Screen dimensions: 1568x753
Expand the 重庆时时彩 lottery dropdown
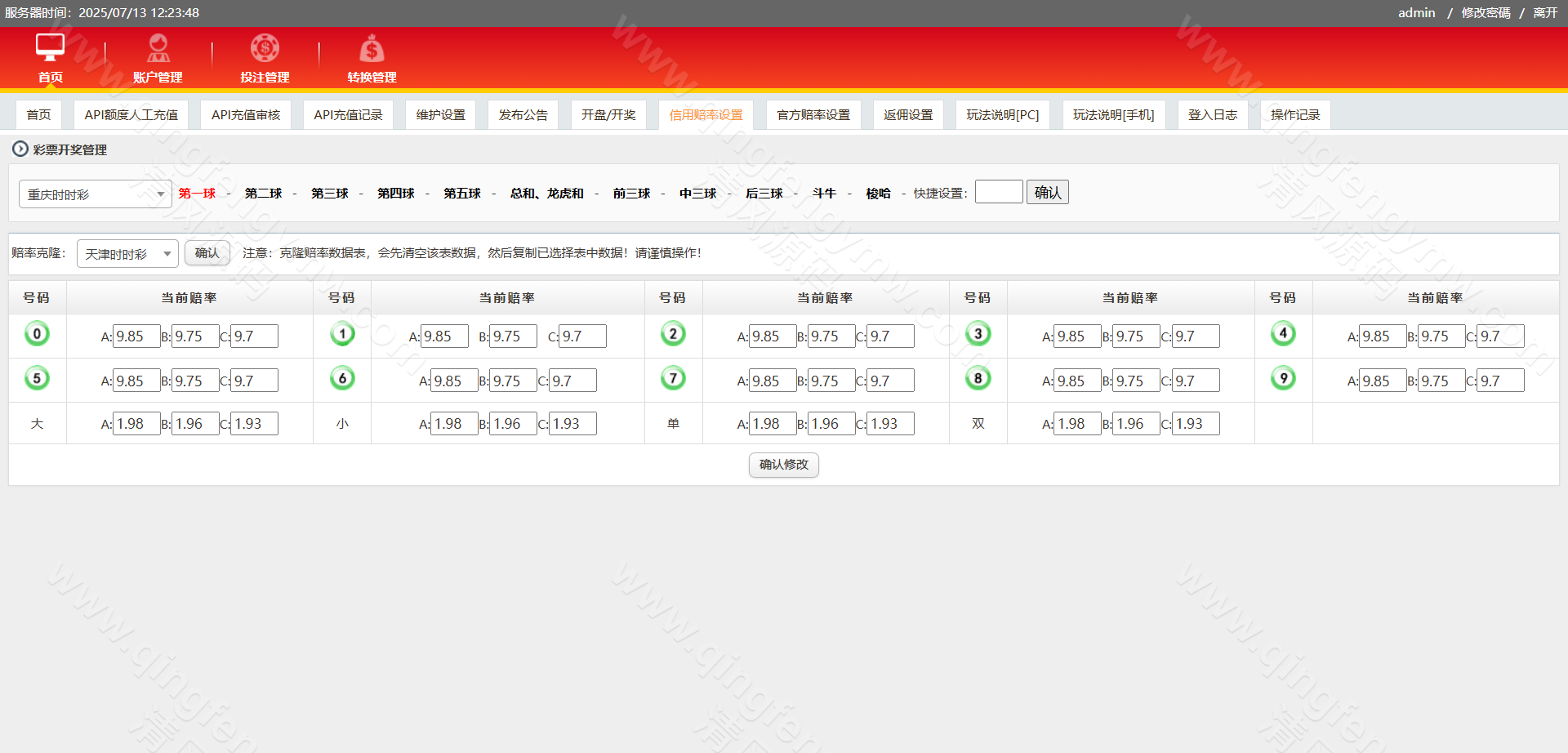click(x=95, y=194)
